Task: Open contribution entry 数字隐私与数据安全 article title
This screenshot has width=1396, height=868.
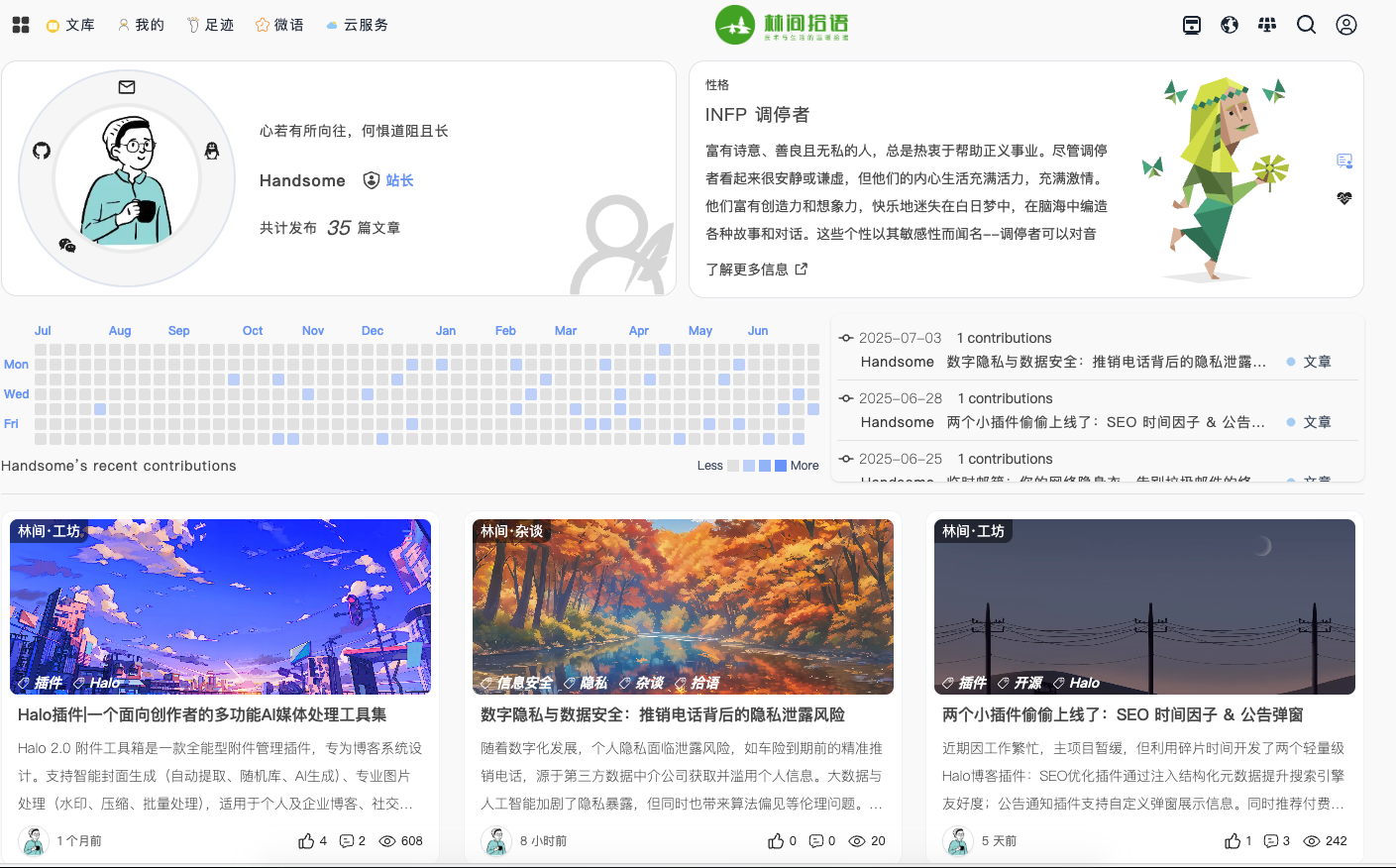Action: tap(1106, 362)
